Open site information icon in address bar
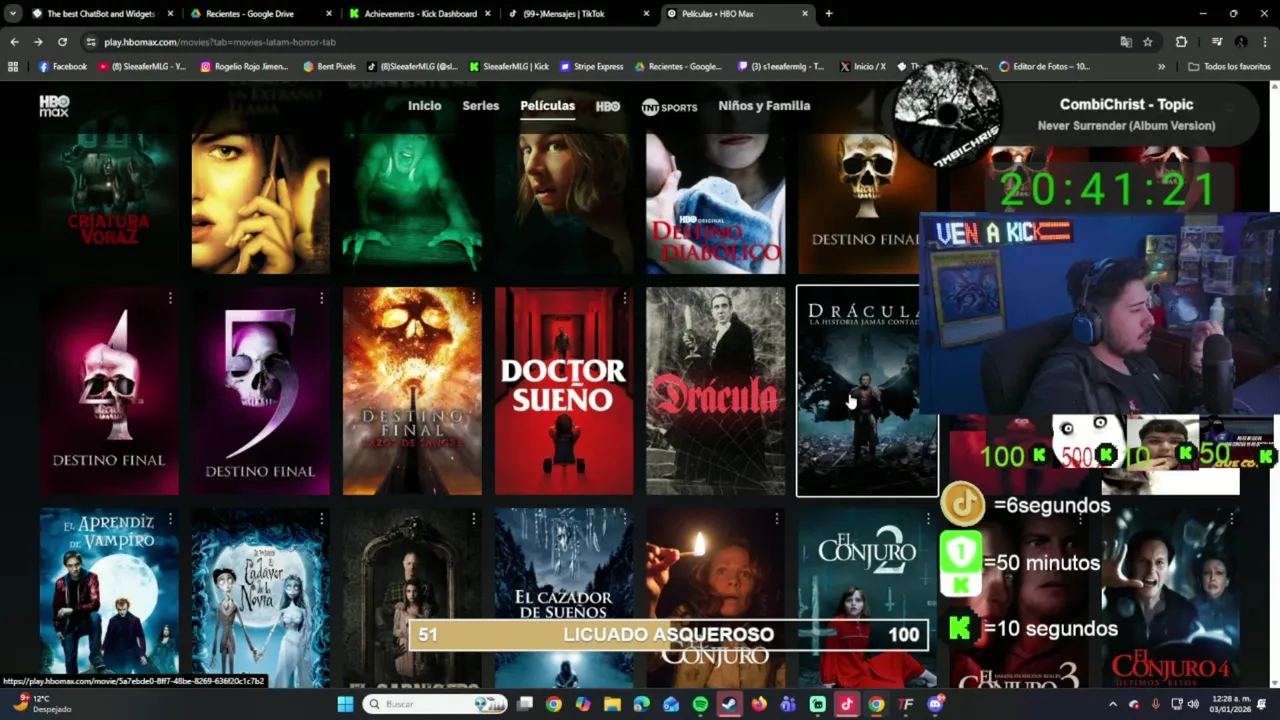Viewport: 1280px width, 720px height. pyautogui.click(x=91, y=42)
